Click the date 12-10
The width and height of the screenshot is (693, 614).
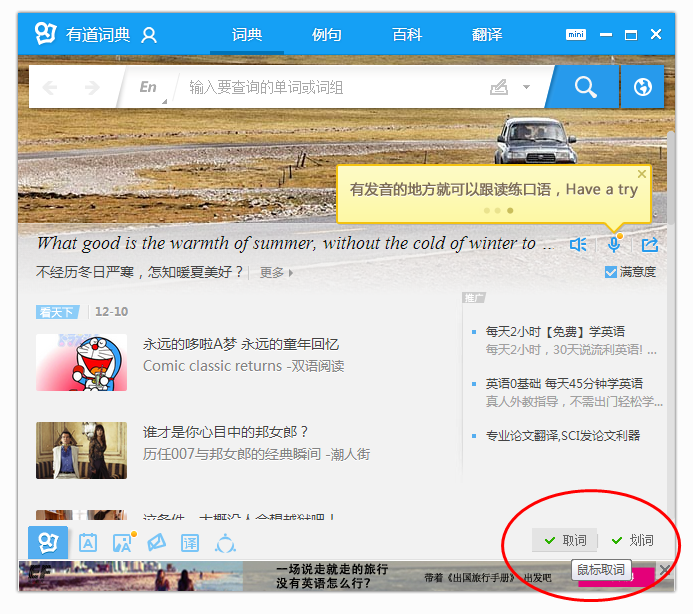point(111,312)
